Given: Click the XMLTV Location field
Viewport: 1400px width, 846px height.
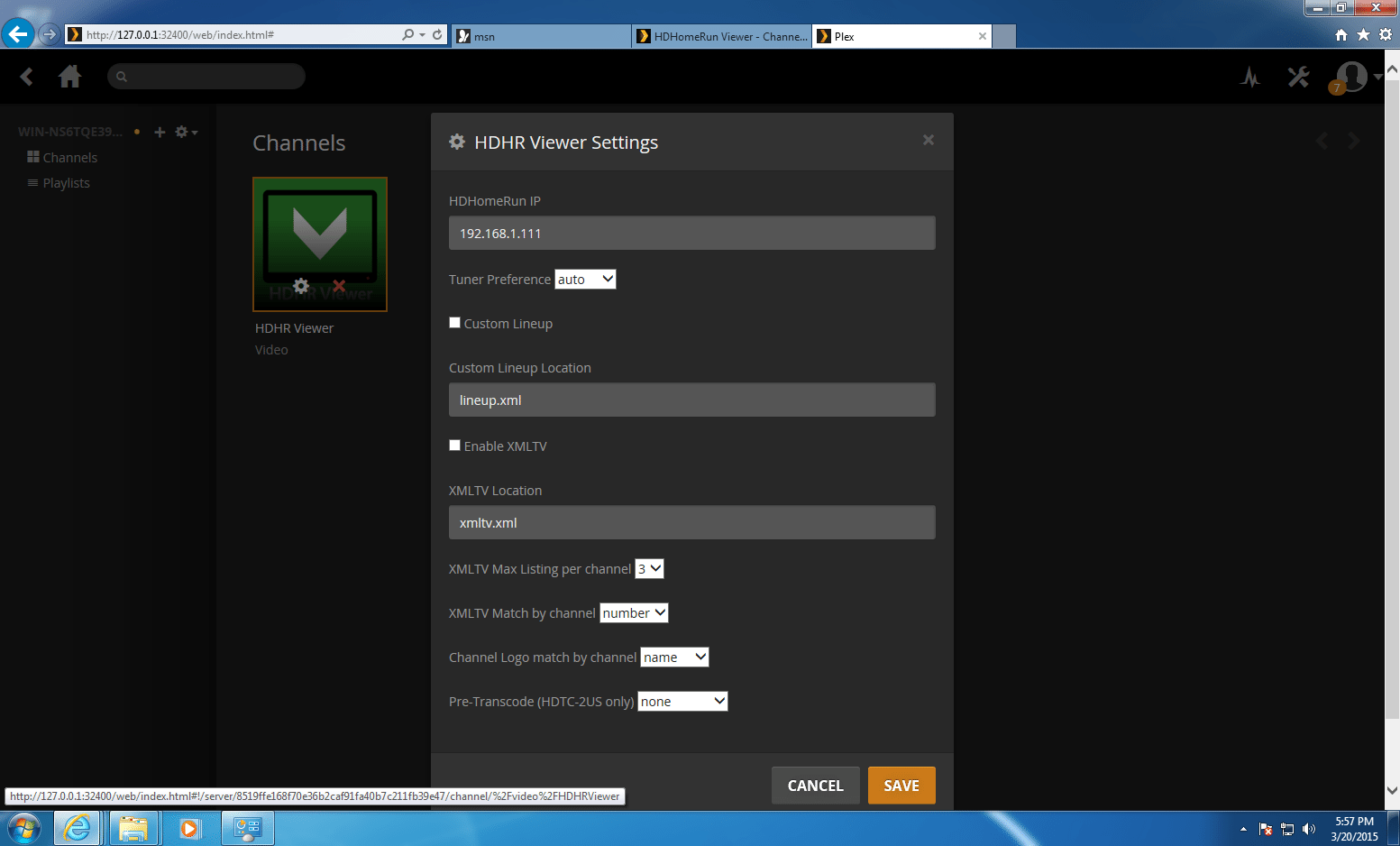Looking at the screenshot, I should point(692,522).
